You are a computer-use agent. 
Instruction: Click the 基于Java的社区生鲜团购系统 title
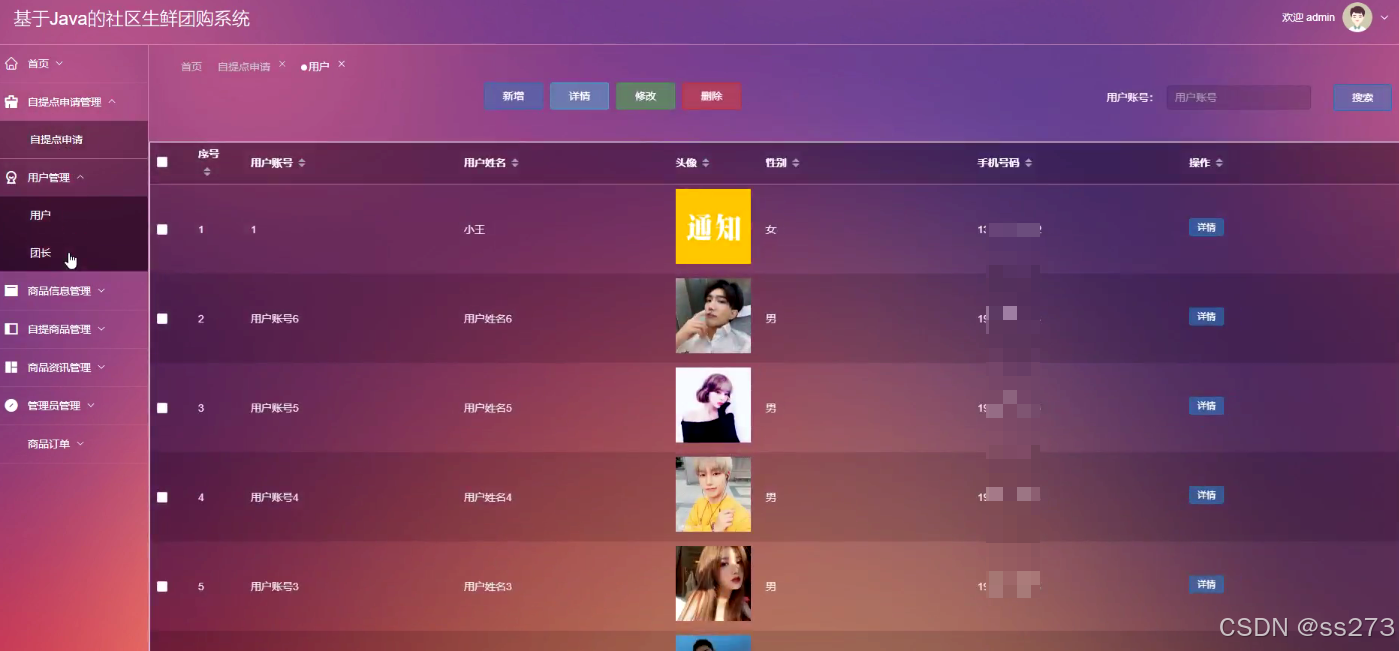click(x=132, y=19)
